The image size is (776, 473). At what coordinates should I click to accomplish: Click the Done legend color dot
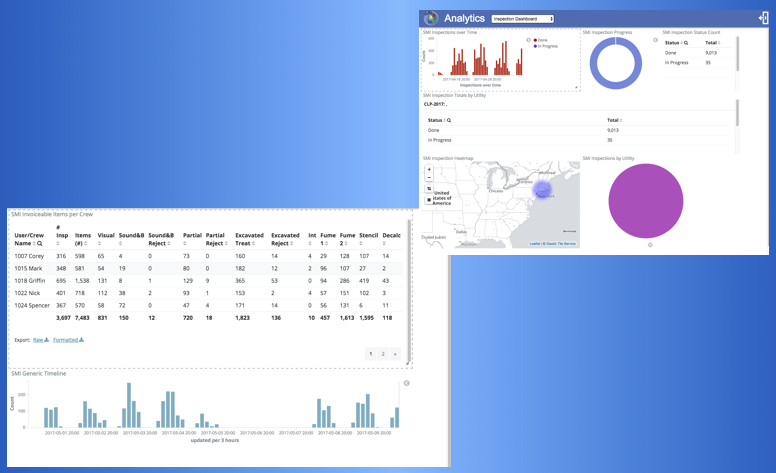click(x=535, y=40)
